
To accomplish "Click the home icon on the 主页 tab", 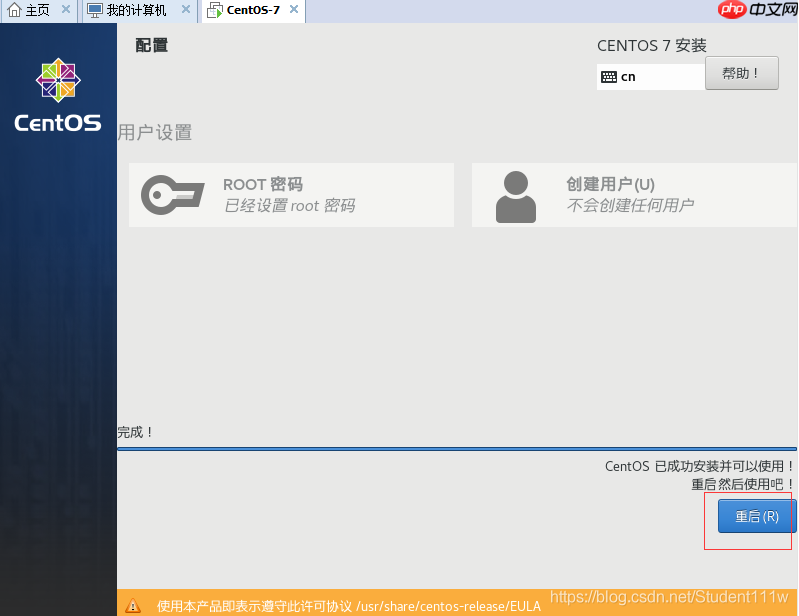I will 15,11.
